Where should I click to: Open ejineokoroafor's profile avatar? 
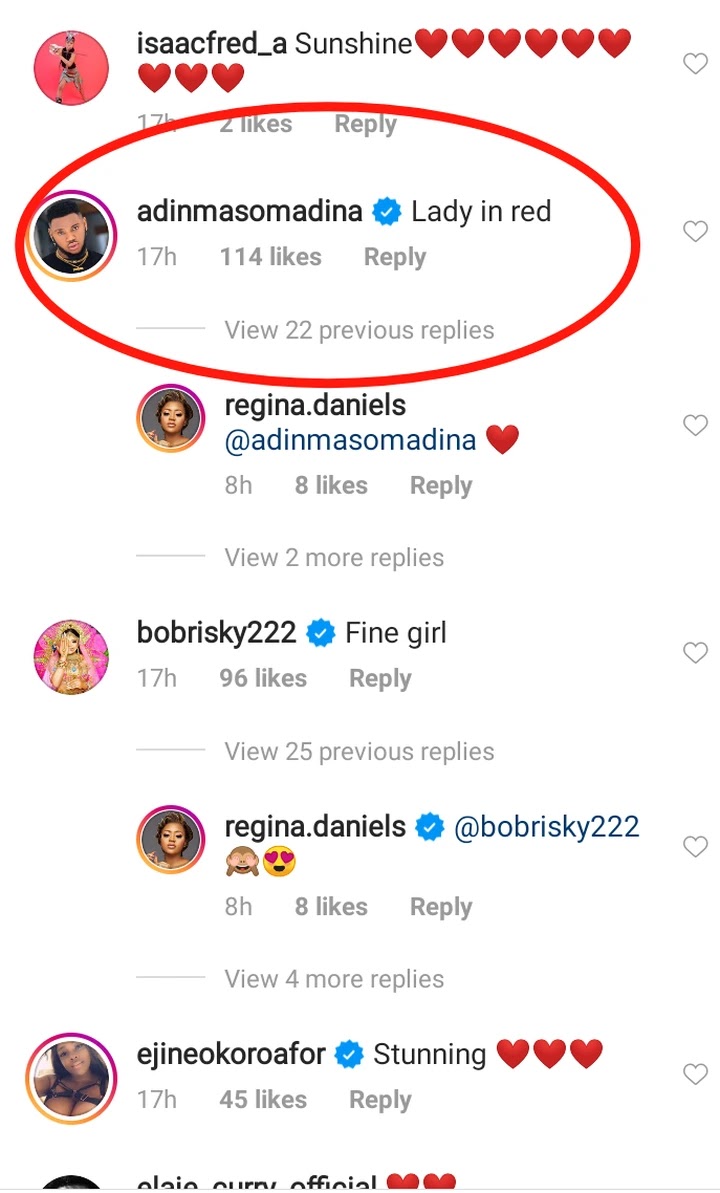pyautogui.click(x=70, y=1077)
